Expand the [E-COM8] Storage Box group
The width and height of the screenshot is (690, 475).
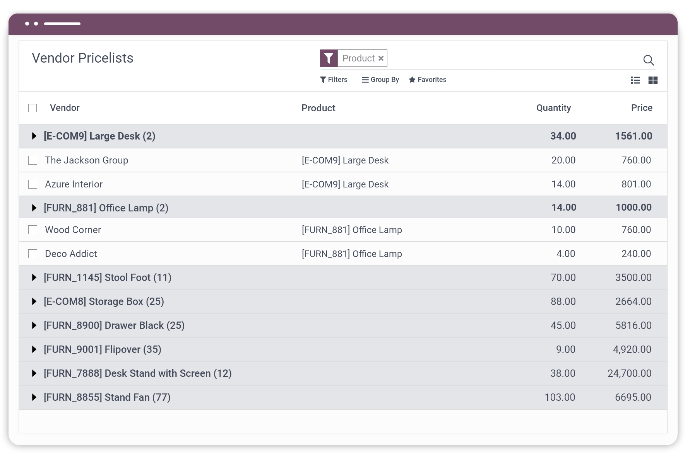[34, 302]
